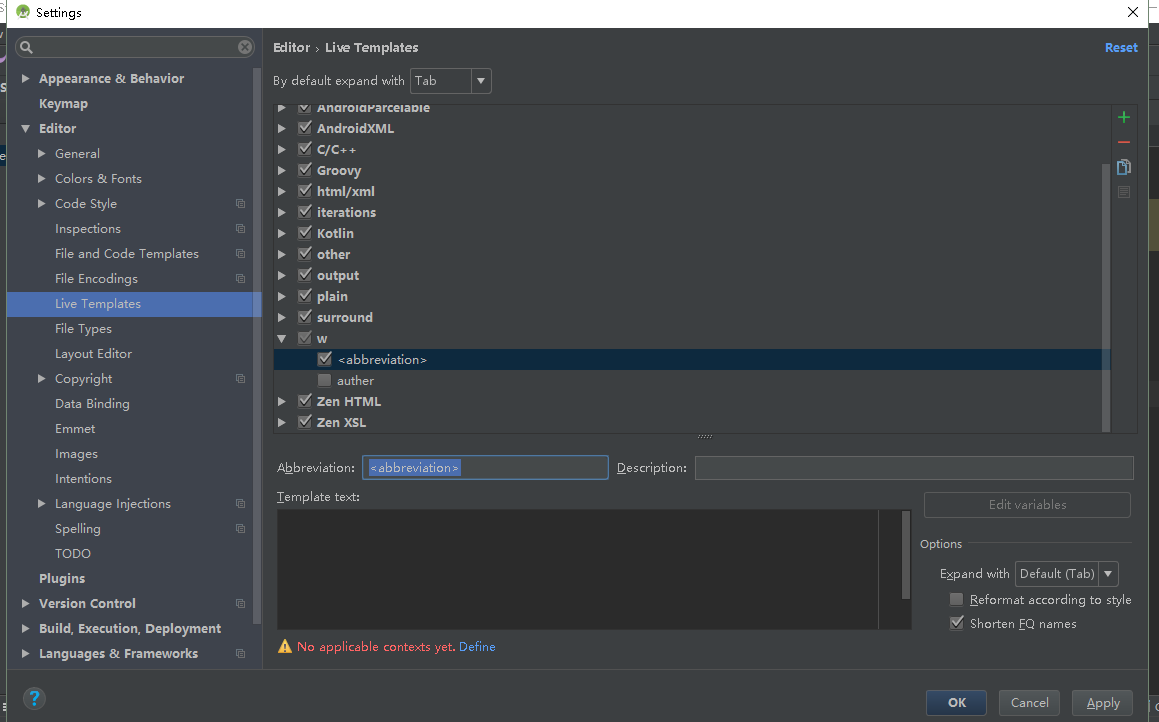Open the Plugins settings page
The height and width of the screenshot is (722, 1159).
[62, 579]
